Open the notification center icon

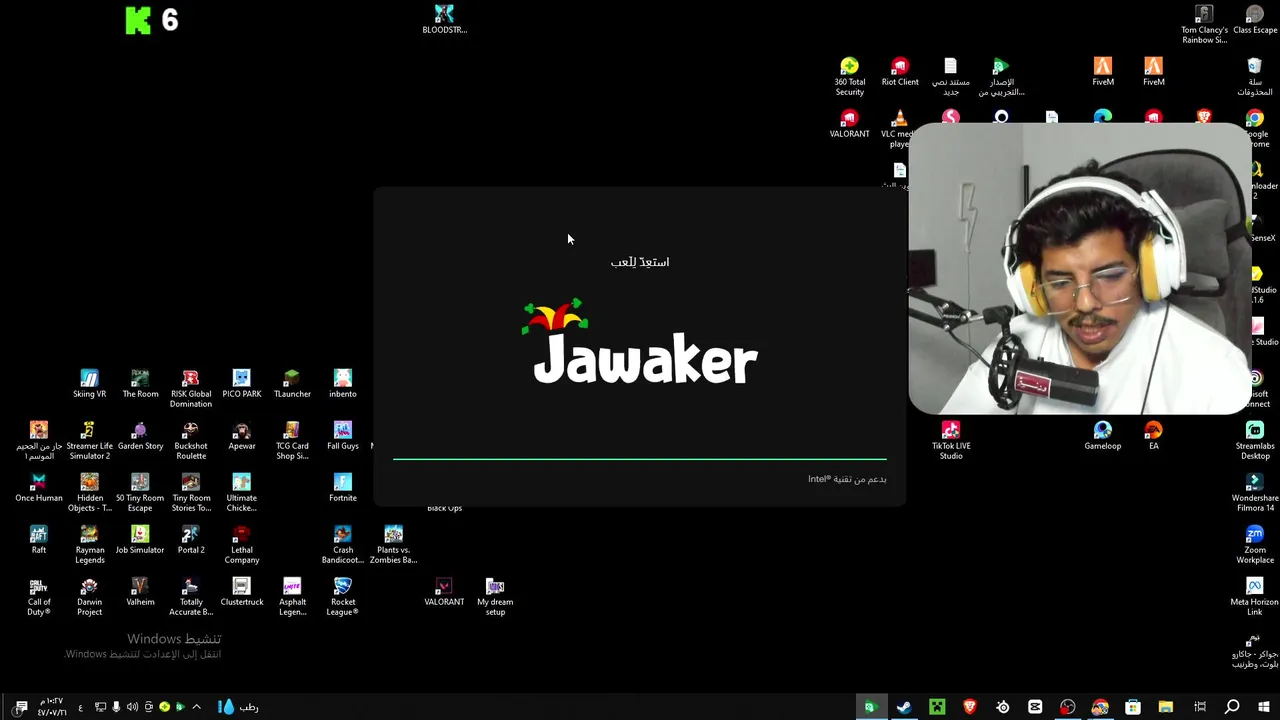21,707
